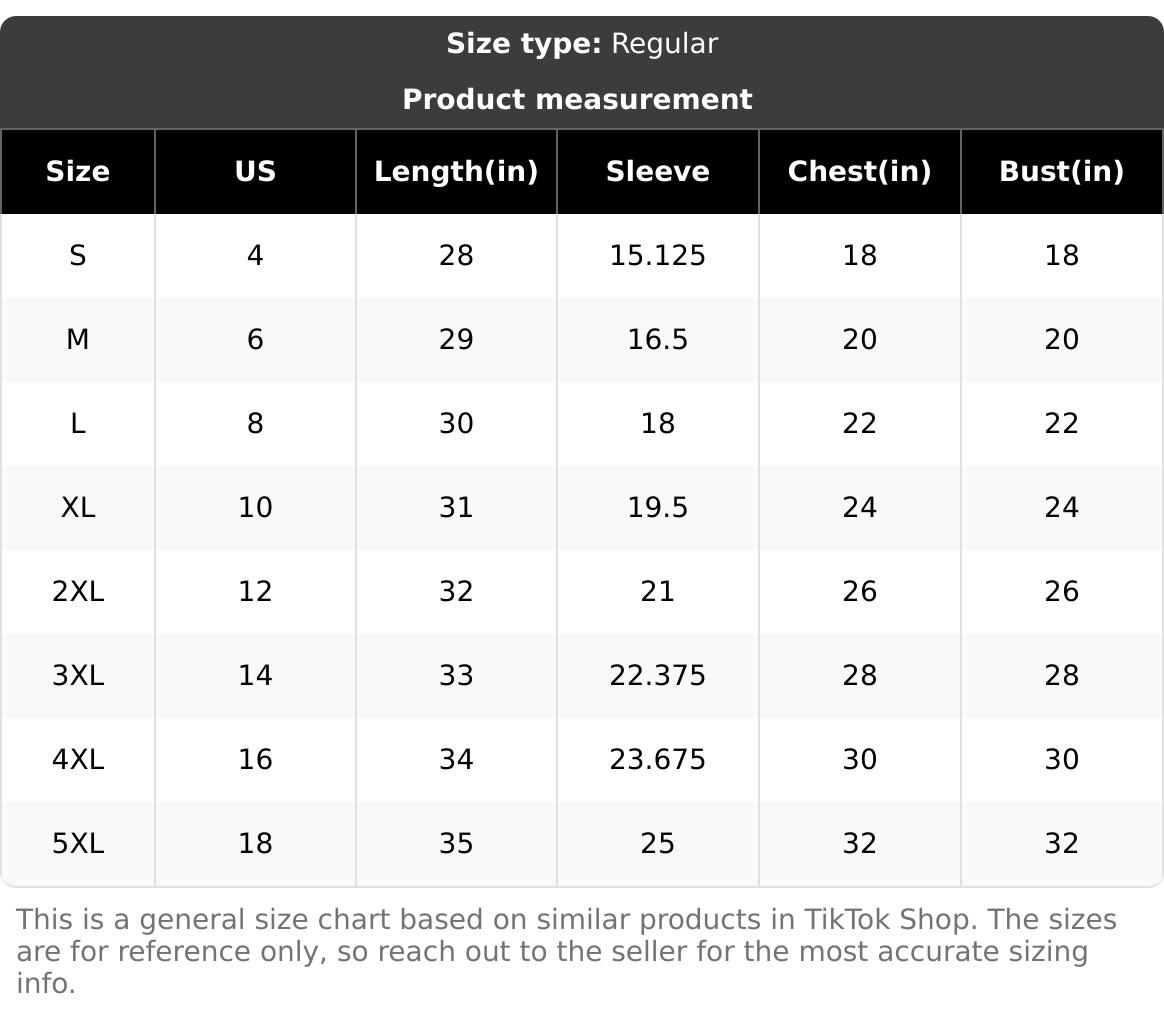Click the Size type: Regular label
The width and height of the screenshot is (1164, 1016).
click(x=581, y=44)
